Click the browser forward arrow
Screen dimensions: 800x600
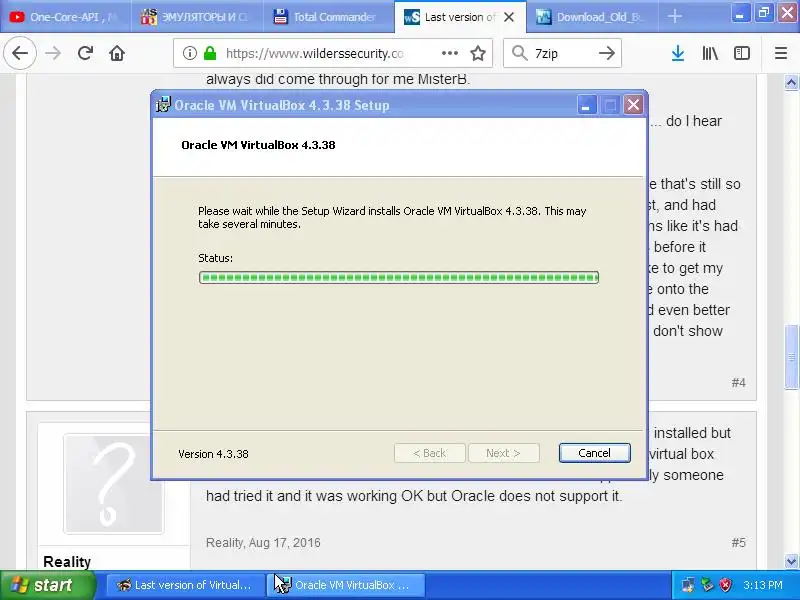click(x=53, y=53)
